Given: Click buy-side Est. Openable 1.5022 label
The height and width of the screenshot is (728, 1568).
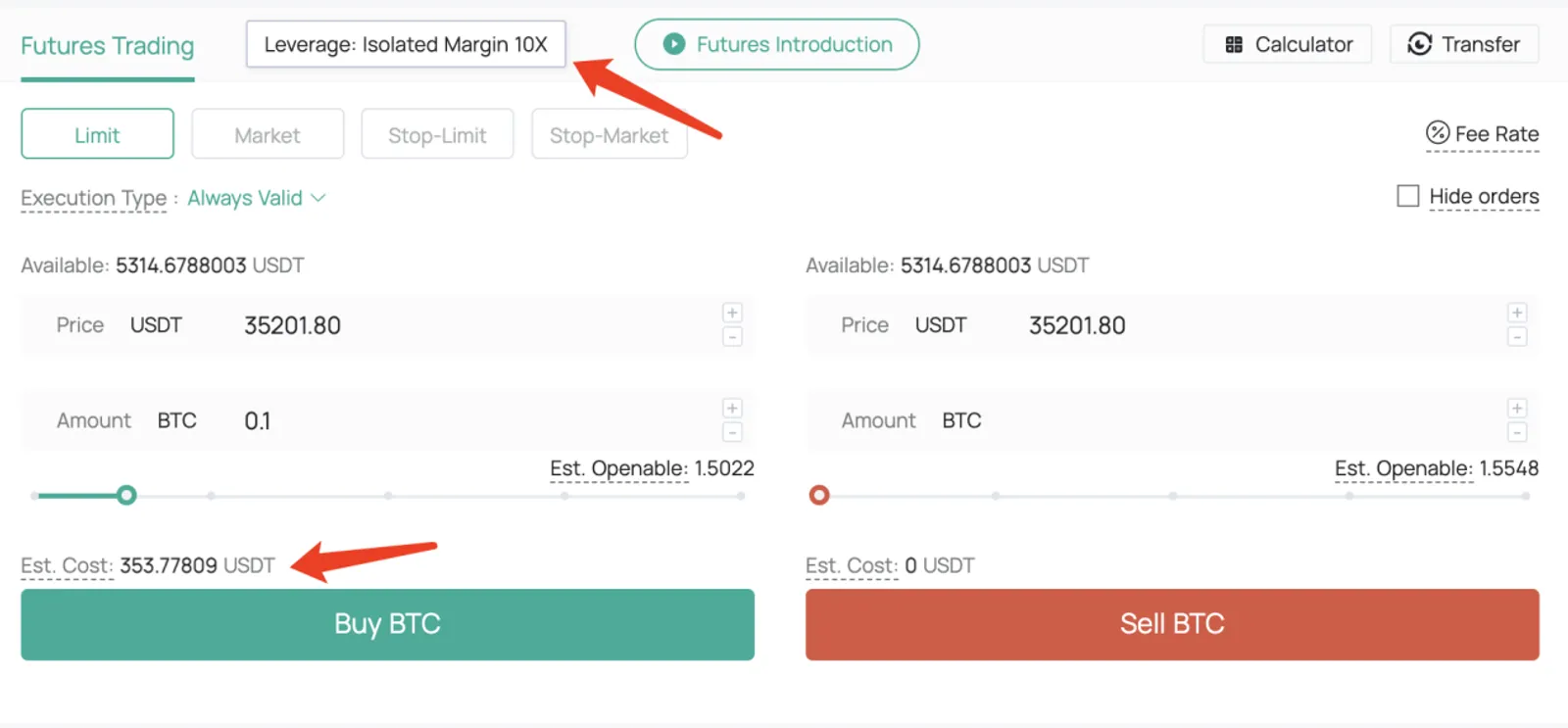Looking at the screenshot, I should point(652,468).
